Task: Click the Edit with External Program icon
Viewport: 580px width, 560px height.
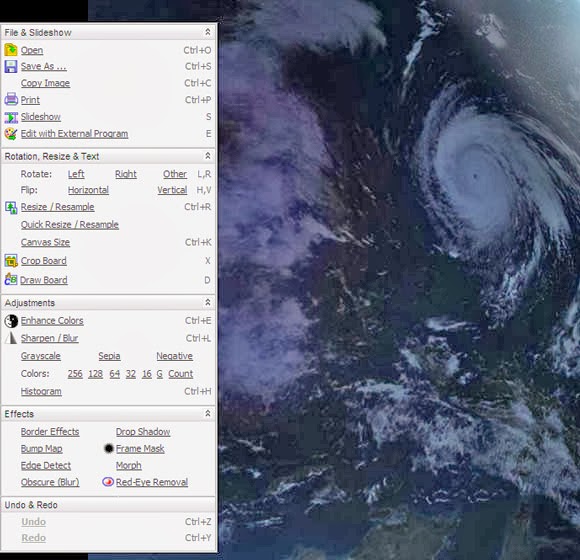Action: [11, 134]
